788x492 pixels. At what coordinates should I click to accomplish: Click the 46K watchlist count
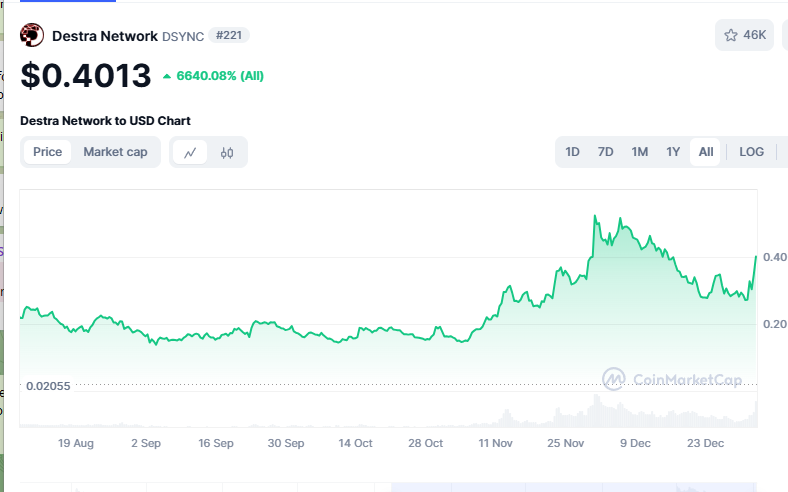point(754,35)
